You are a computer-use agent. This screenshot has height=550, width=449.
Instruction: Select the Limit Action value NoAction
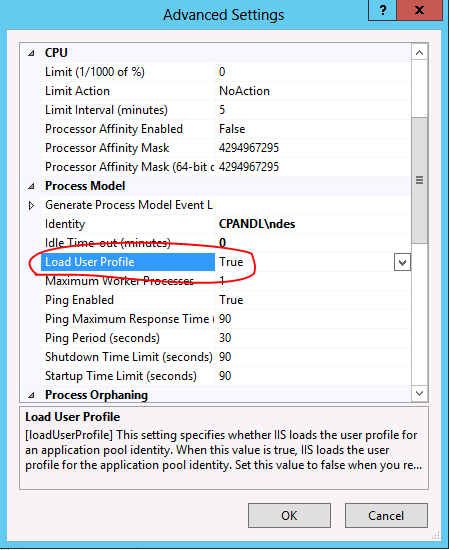(244, 91)
